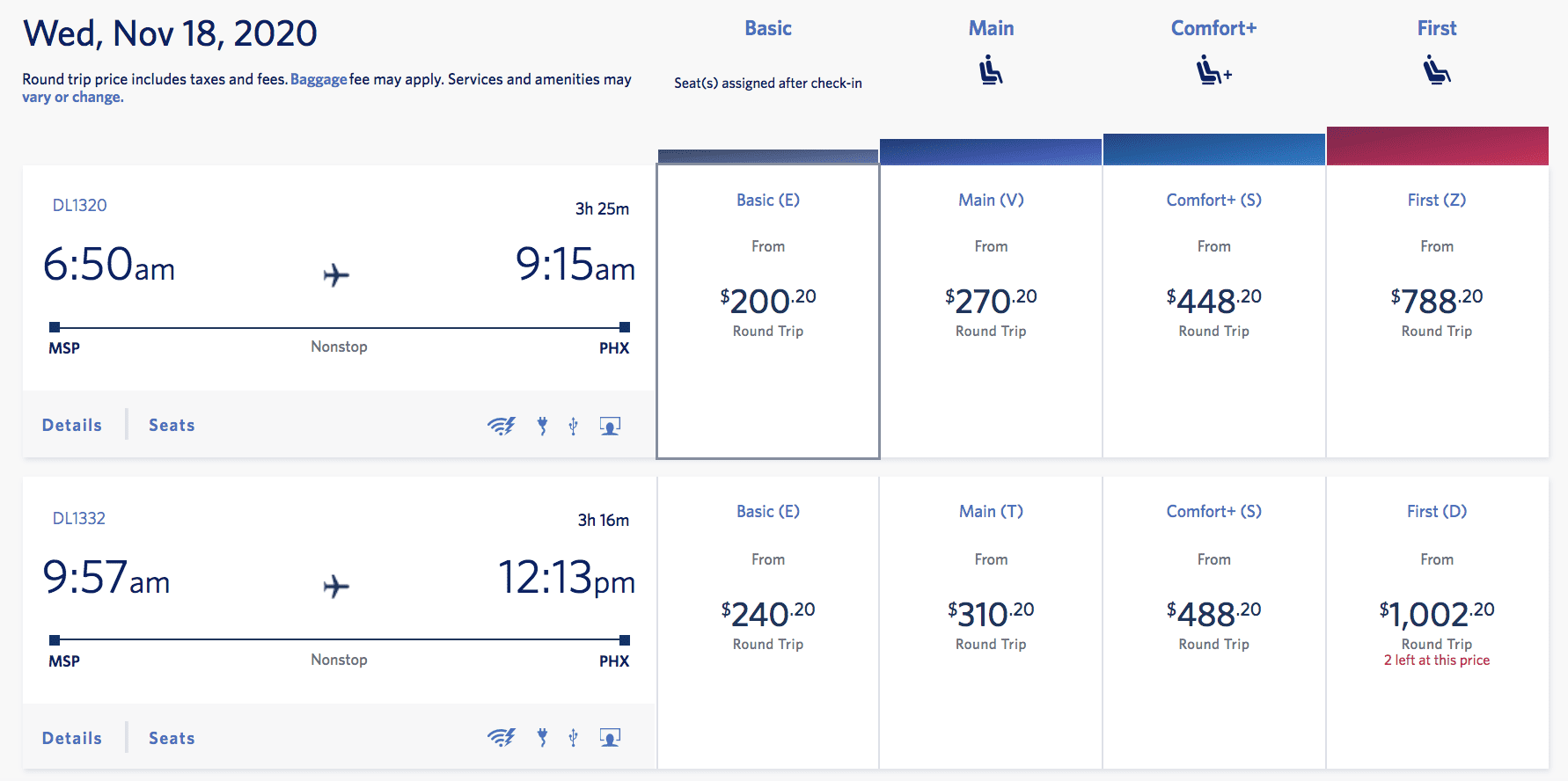Click the personal video icon for DL1332

(610, 737)
